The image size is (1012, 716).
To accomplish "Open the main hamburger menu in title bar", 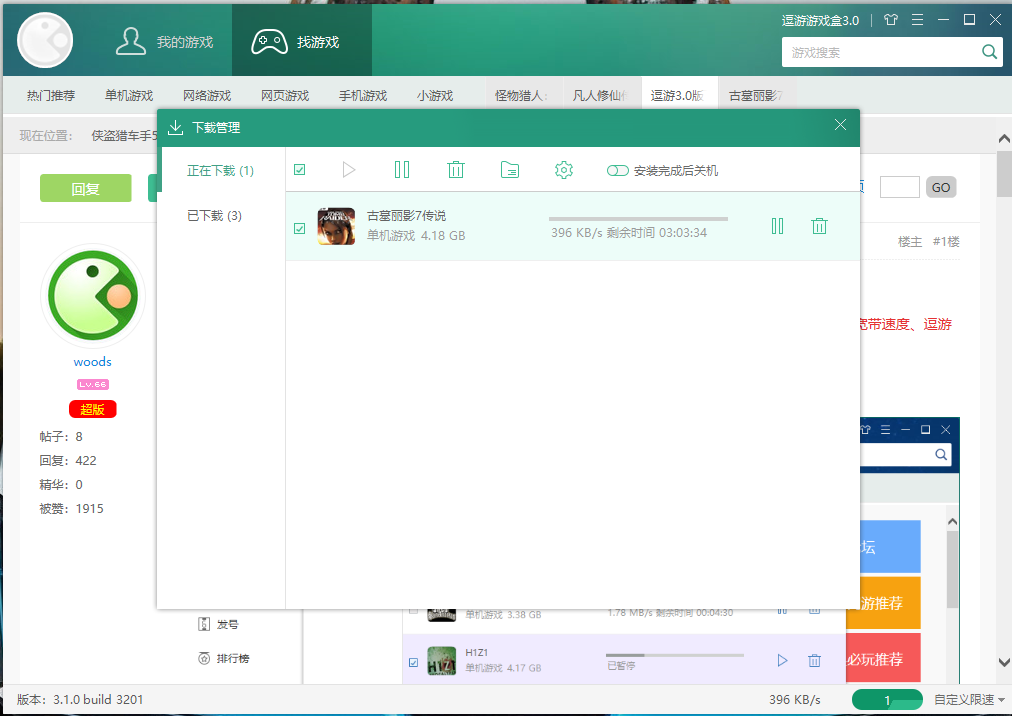I will (917, 20).
